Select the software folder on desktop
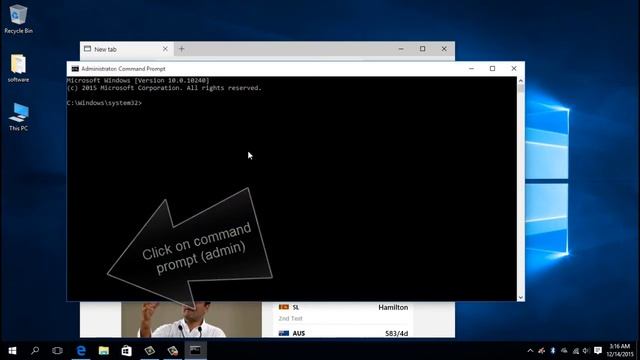640x360 pixels. tap(18, 68)
